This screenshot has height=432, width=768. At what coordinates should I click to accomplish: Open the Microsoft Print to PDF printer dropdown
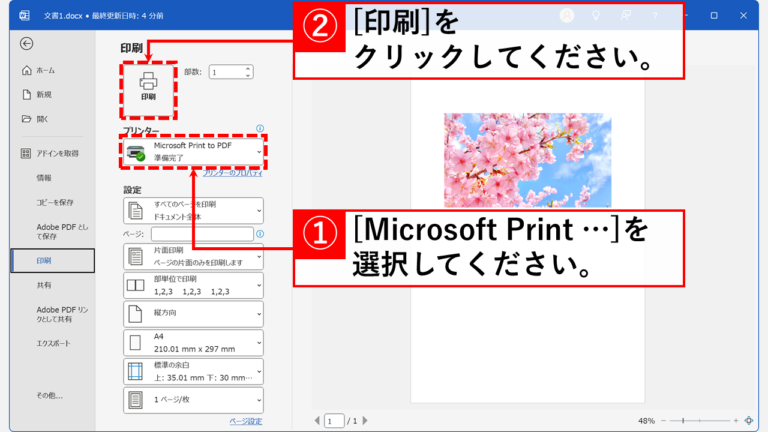tap(193, 151)
